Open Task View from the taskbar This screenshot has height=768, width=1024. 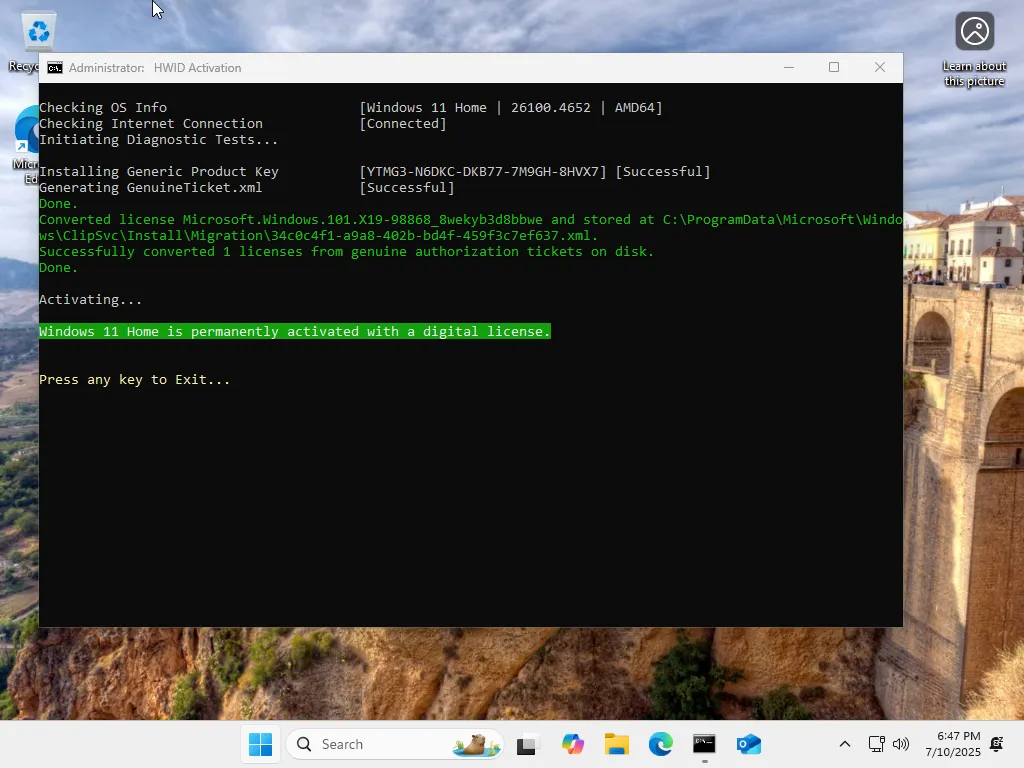pos(528,744)
